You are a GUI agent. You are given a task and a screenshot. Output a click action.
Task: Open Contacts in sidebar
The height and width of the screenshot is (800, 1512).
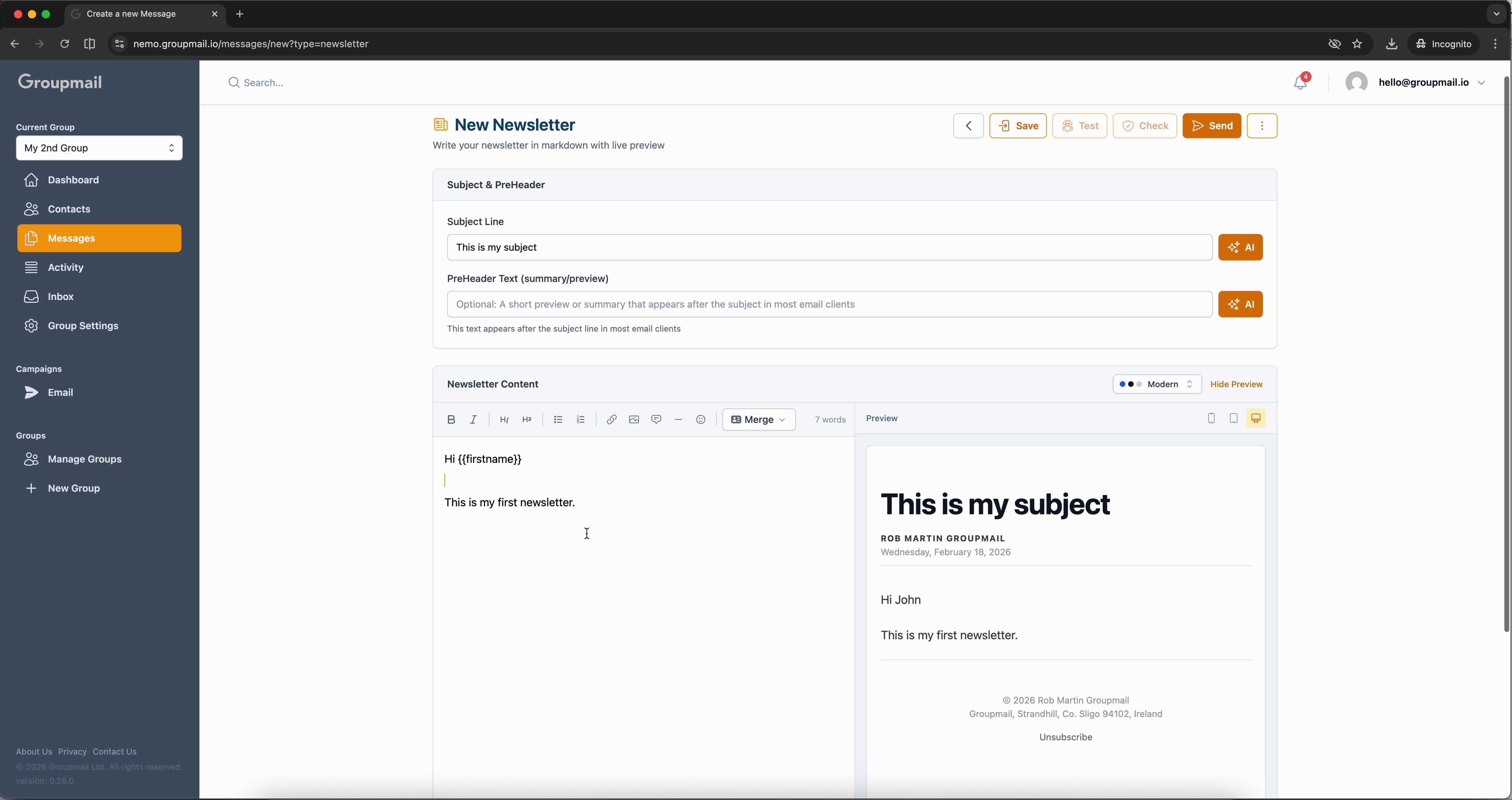[x=69, y=209]
